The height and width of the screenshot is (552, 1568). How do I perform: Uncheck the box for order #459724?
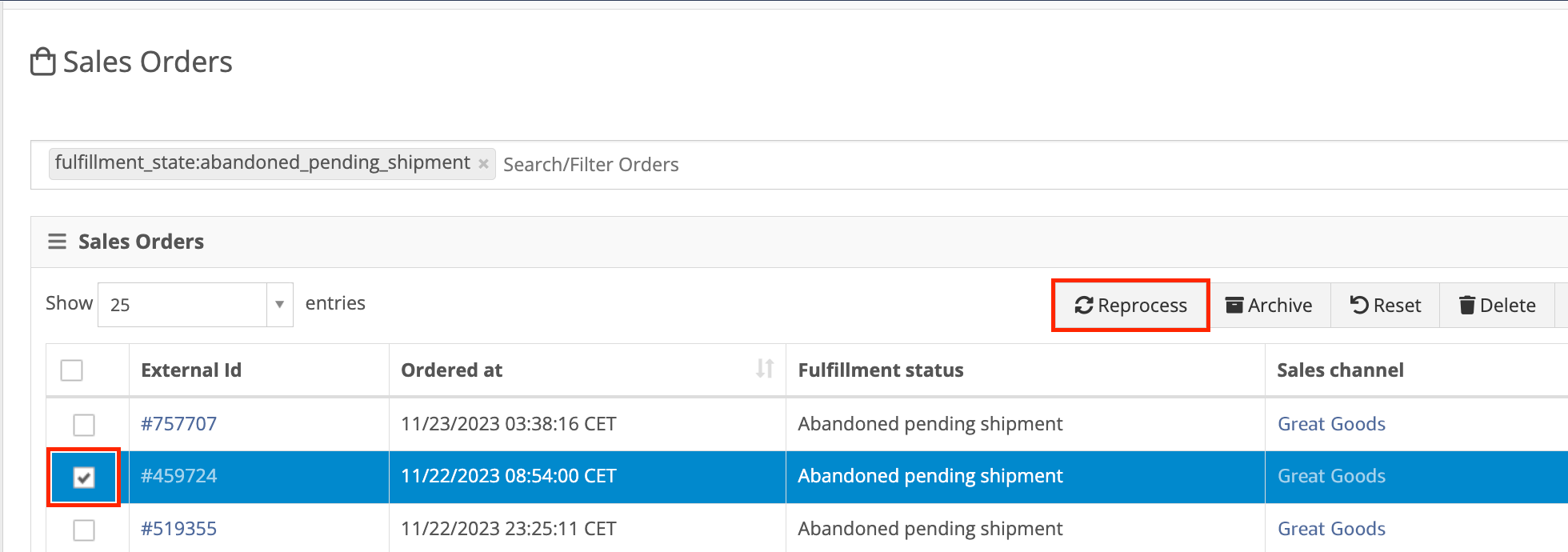point(84,477)
